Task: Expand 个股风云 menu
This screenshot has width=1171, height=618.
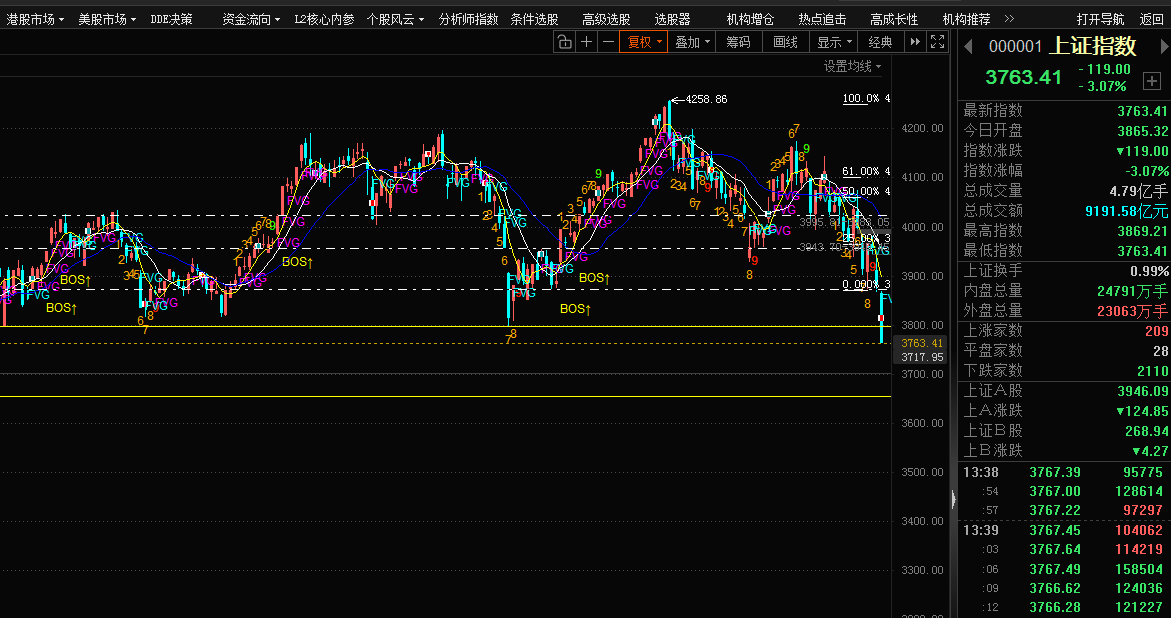Action: pyautogui.click(x=395, y=19)
